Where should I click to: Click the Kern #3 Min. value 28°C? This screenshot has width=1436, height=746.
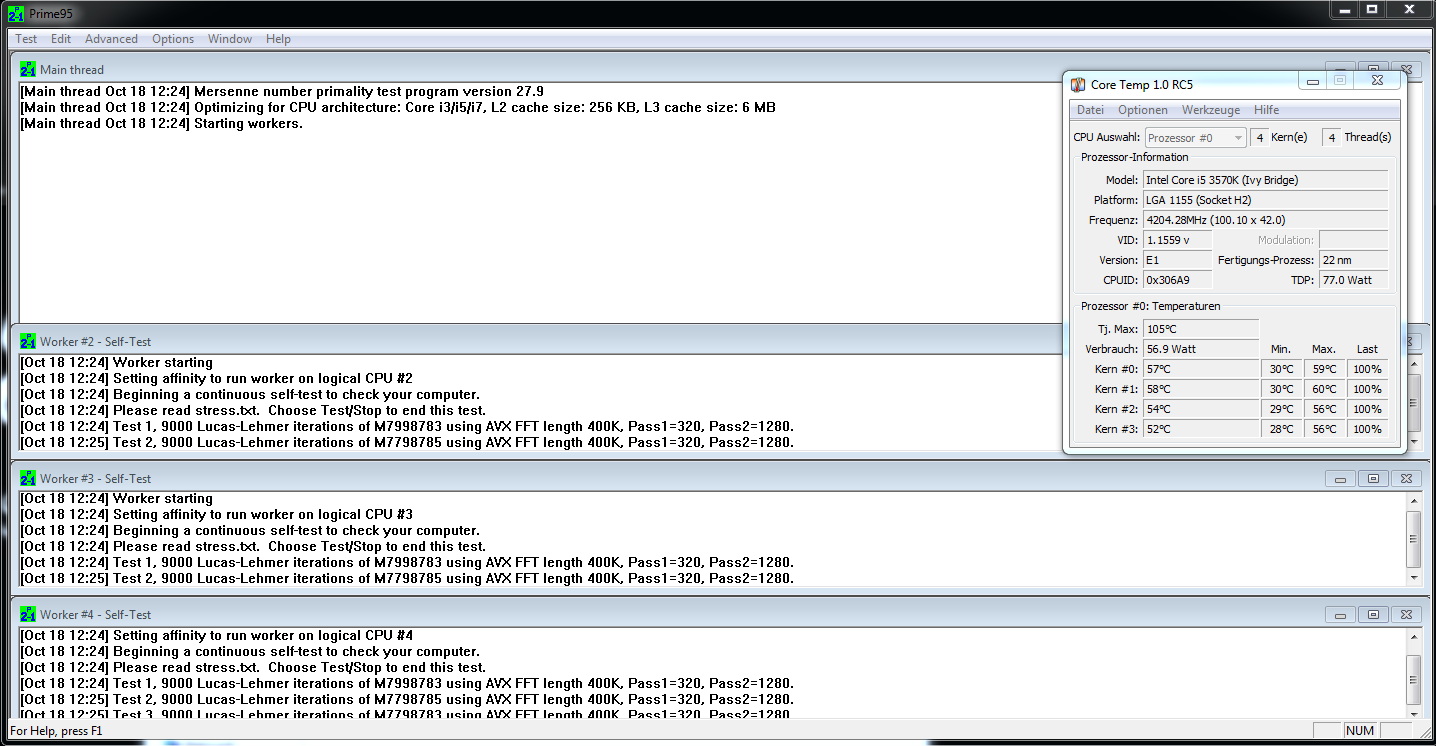coord(1281,429)
